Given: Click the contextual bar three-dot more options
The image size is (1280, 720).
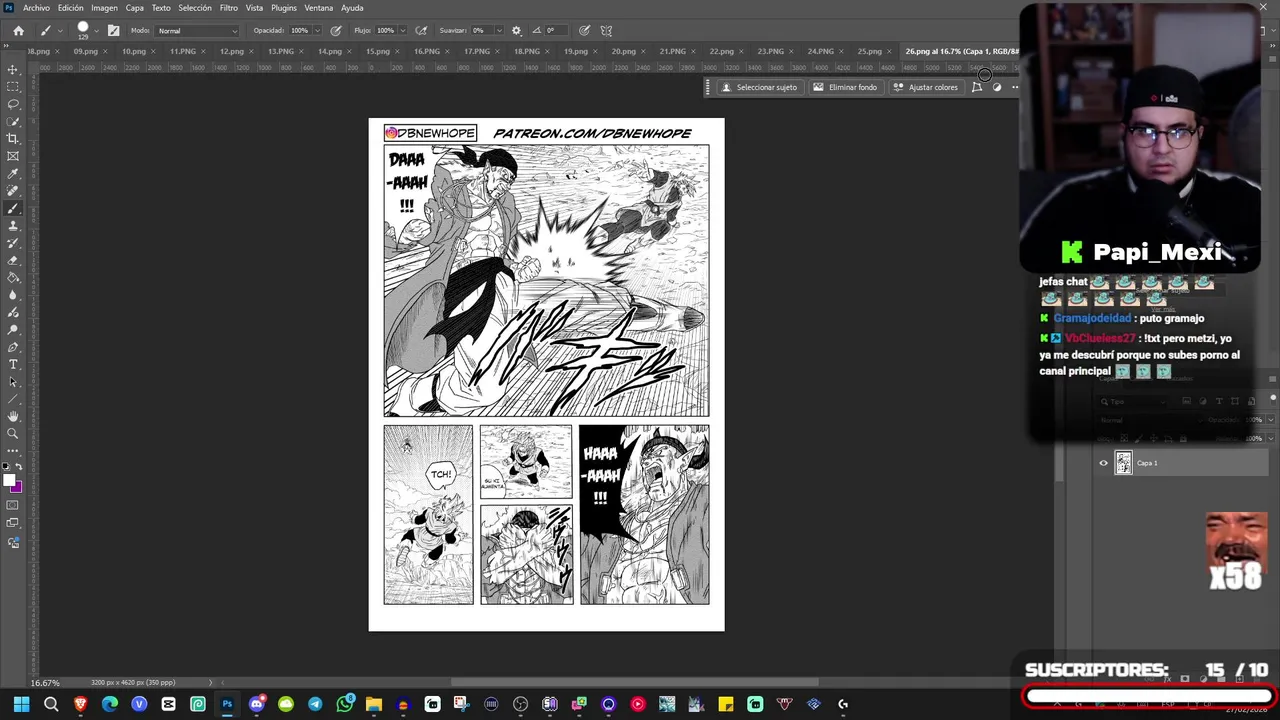Looking at the screenshot, I should [x=1014, y=87].
